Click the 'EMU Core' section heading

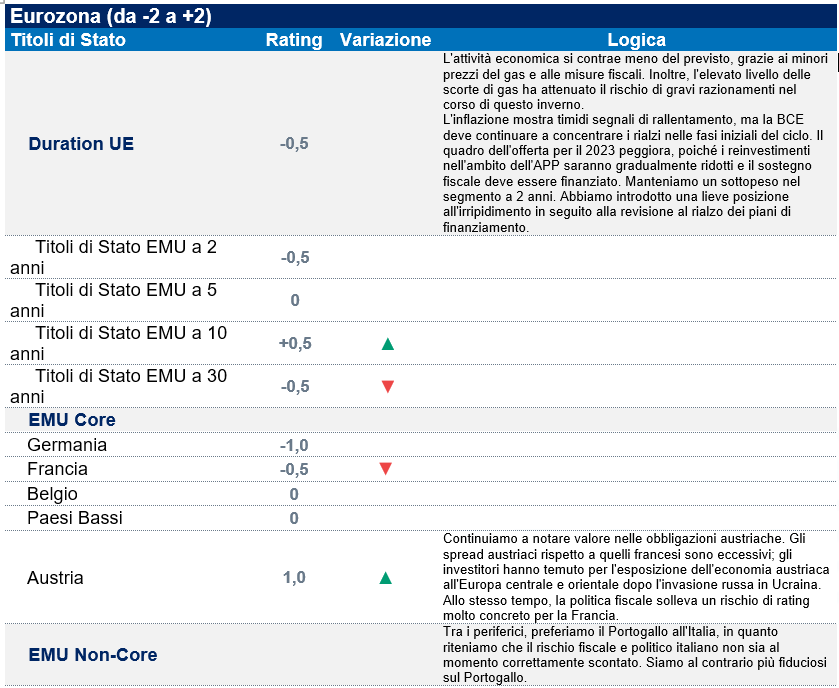[x=72, y=420]
